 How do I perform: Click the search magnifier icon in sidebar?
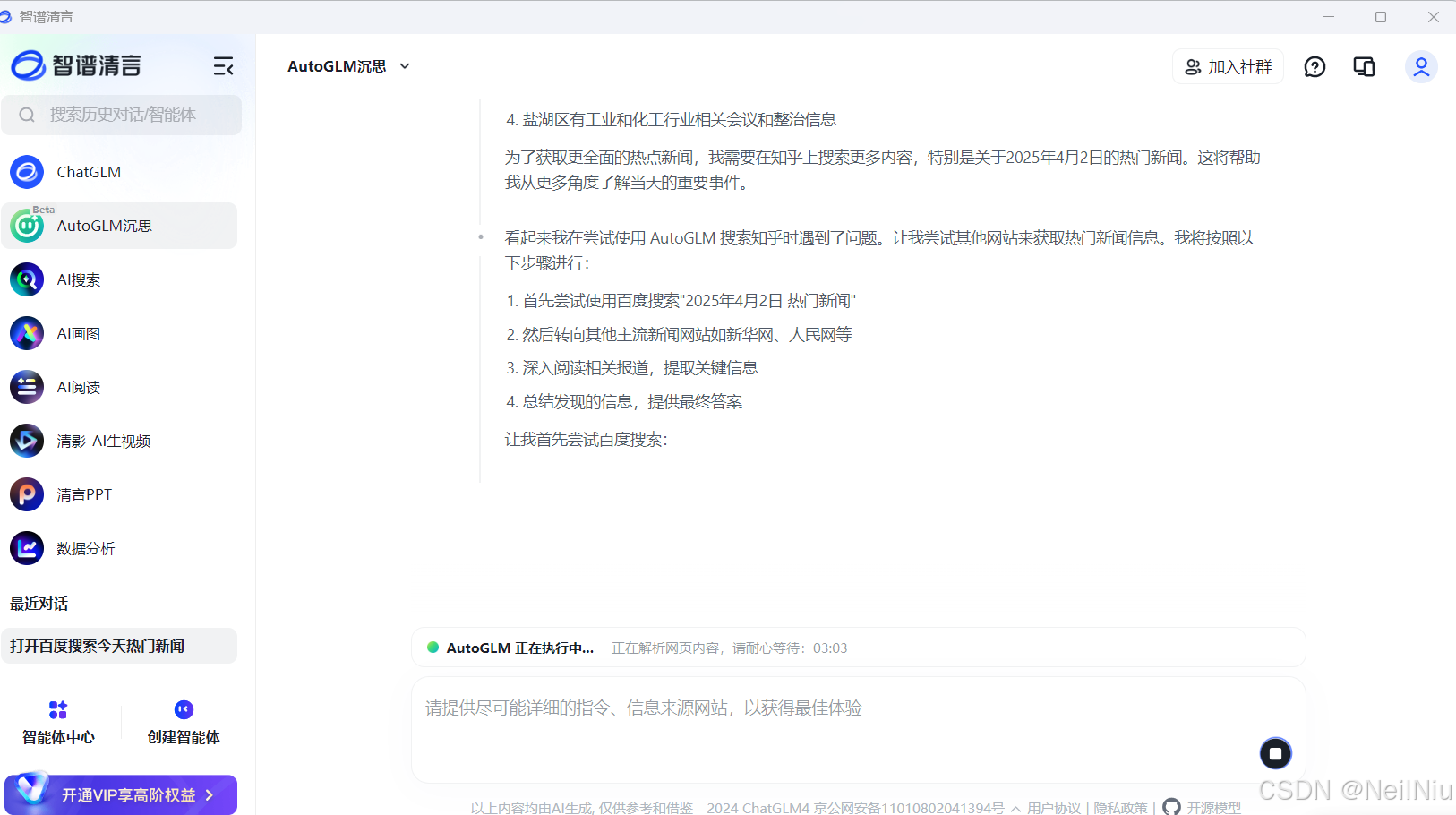(x=27, y=115)
